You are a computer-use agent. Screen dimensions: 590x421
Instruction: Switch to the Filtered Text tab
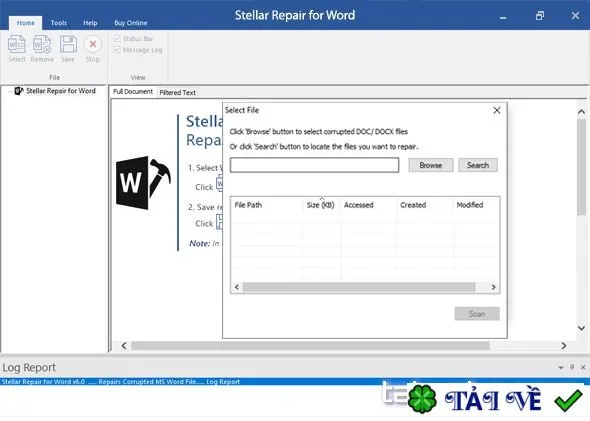click(178, 93)
